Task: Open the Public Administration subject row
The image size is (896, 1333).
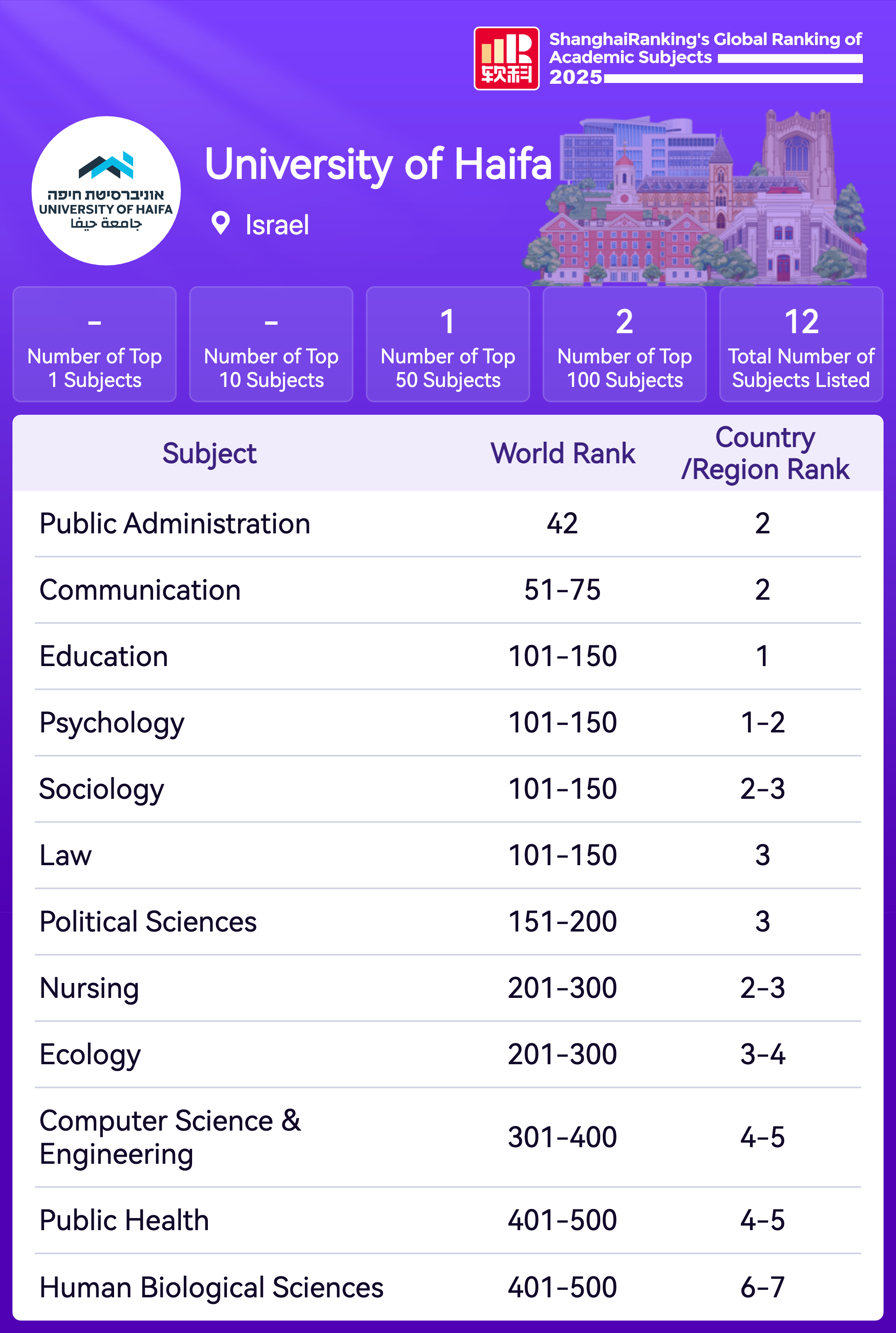Action: click(175, 523)
